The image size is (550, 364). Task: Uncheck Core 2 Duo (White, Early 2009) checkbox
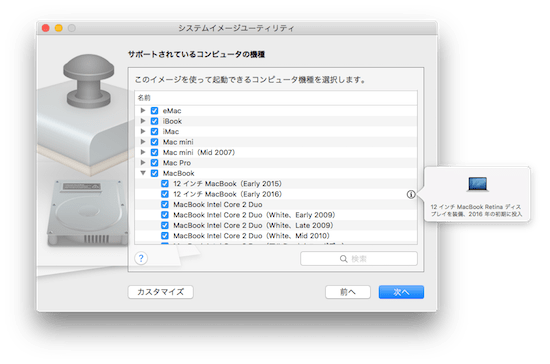pos(165,215)
